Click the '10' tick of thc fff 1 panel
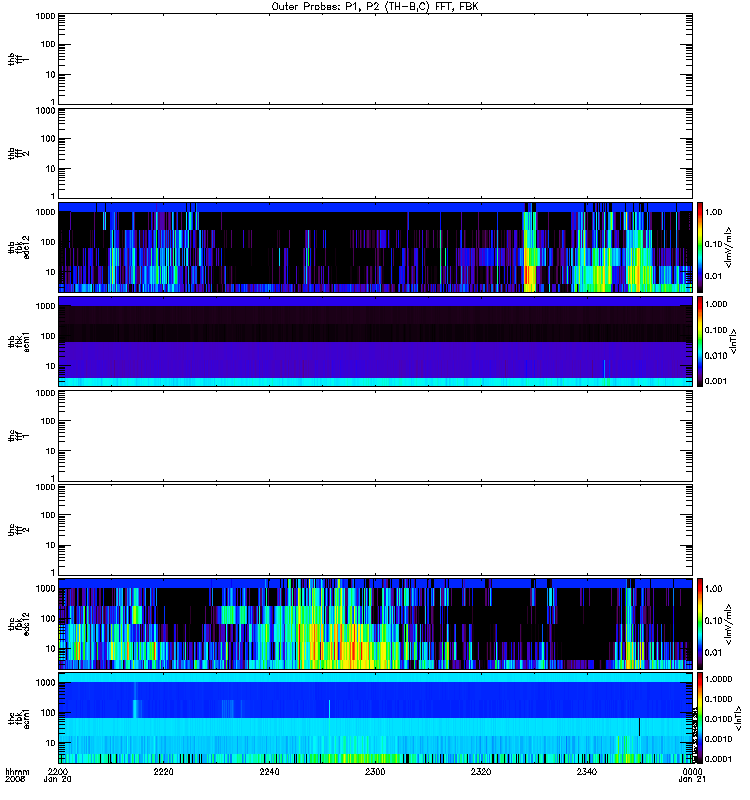This screenshot has width=750, height=800. click(x=51, y=451)
